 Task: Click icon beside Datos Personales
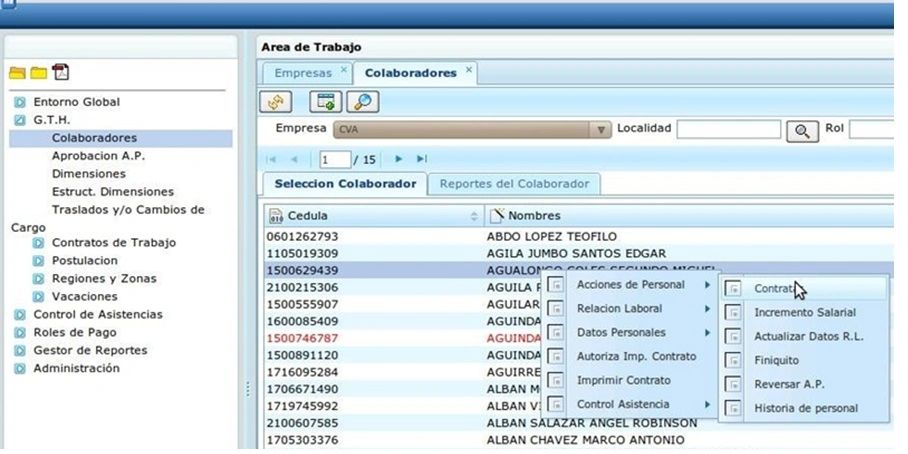[556, 332]
